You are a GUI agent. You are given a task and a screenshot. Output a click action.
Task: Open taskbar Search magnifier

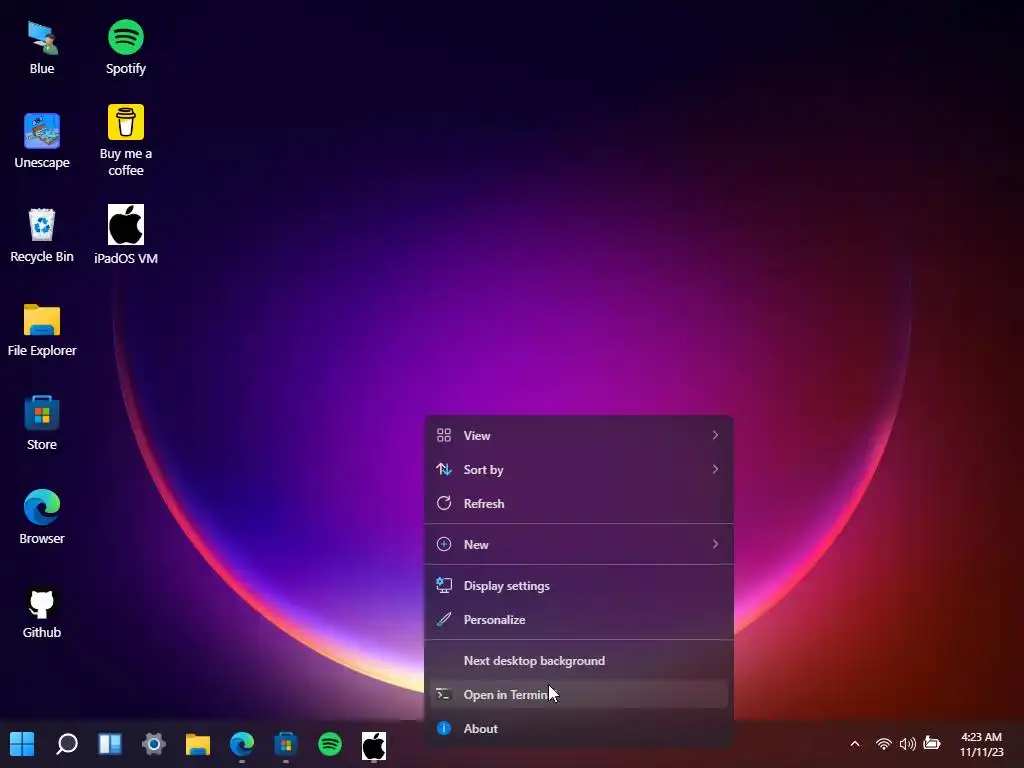tap(67, 744)
